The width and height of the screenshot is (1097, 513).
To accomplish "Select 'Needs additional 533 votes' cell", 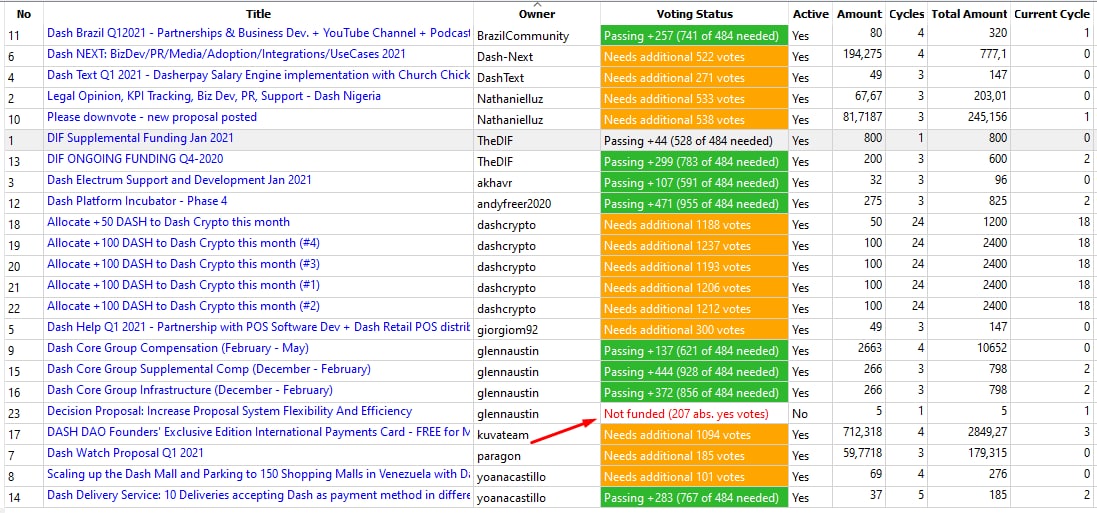I will point(694,99).
